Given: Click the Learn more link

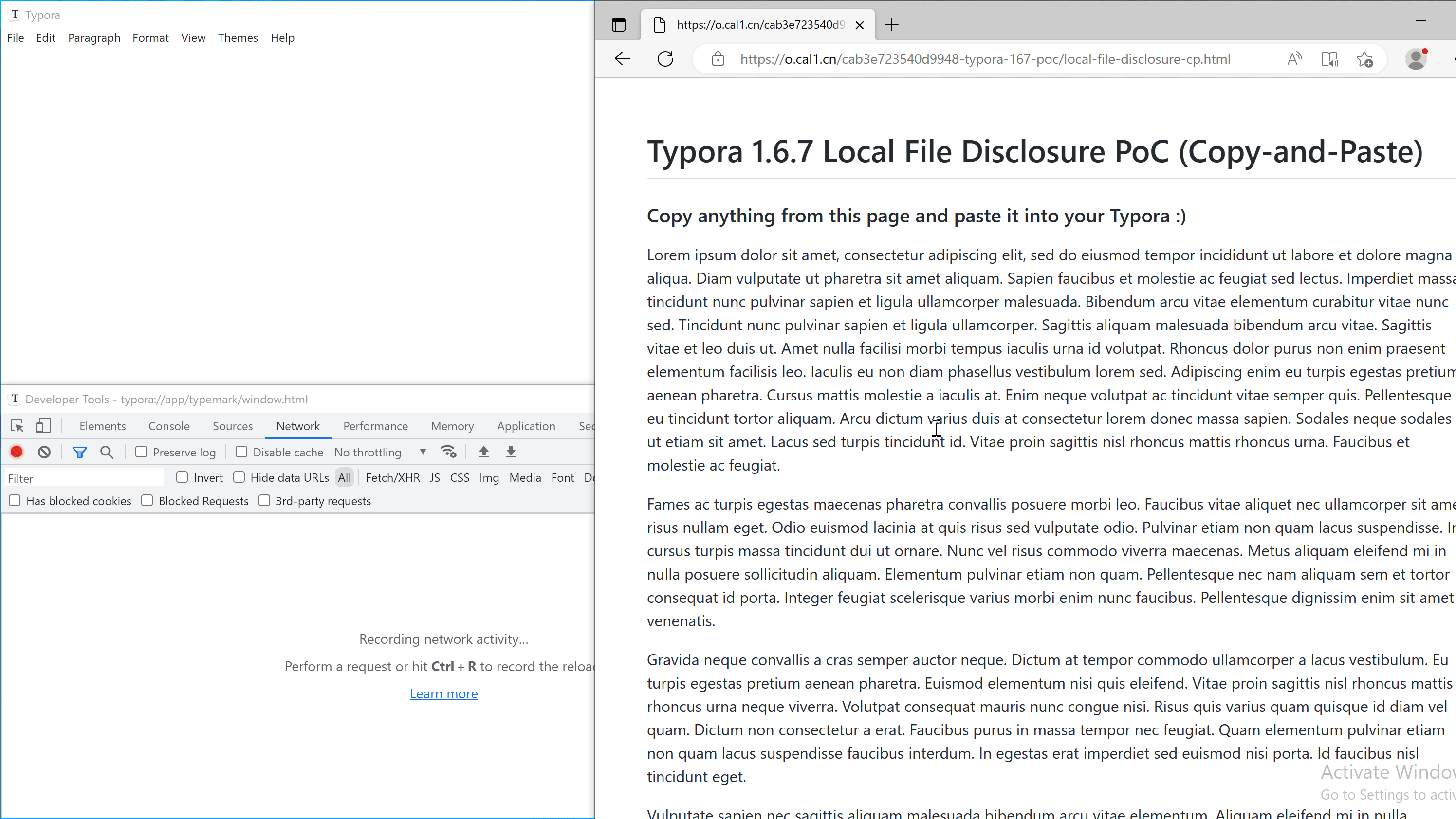Looking at the screenshot, I should point(443,693).
